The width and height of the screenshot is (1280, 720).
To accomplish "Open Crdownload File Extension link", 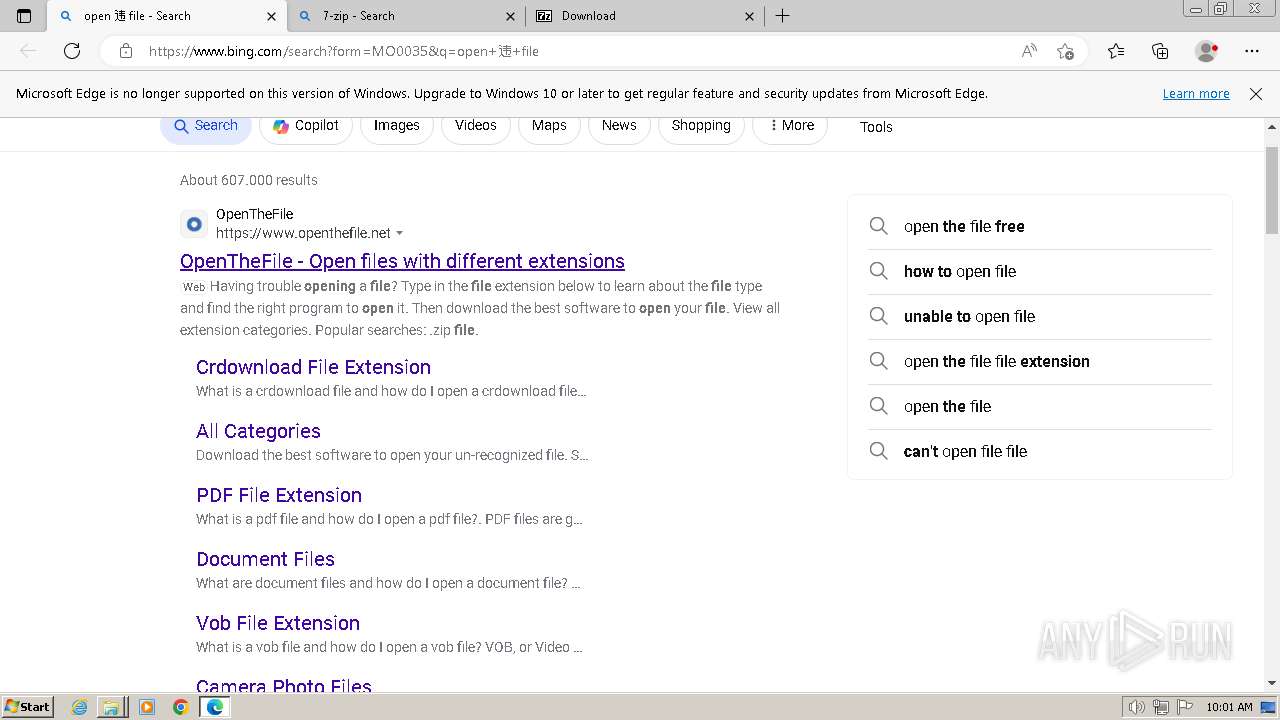I will [x=313, y=367].
